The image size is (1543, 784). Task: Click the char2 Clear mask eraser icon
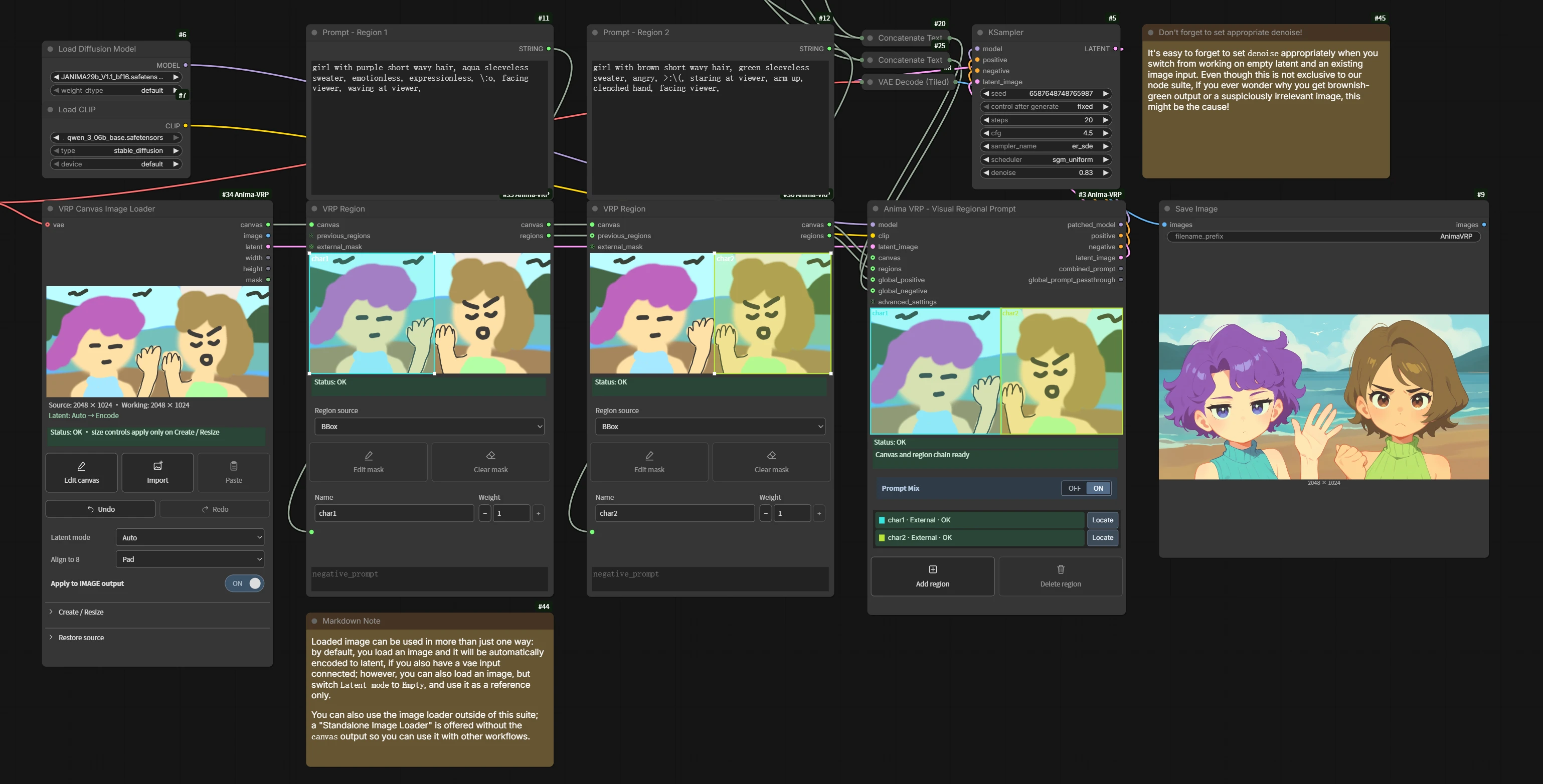point(771,456)
